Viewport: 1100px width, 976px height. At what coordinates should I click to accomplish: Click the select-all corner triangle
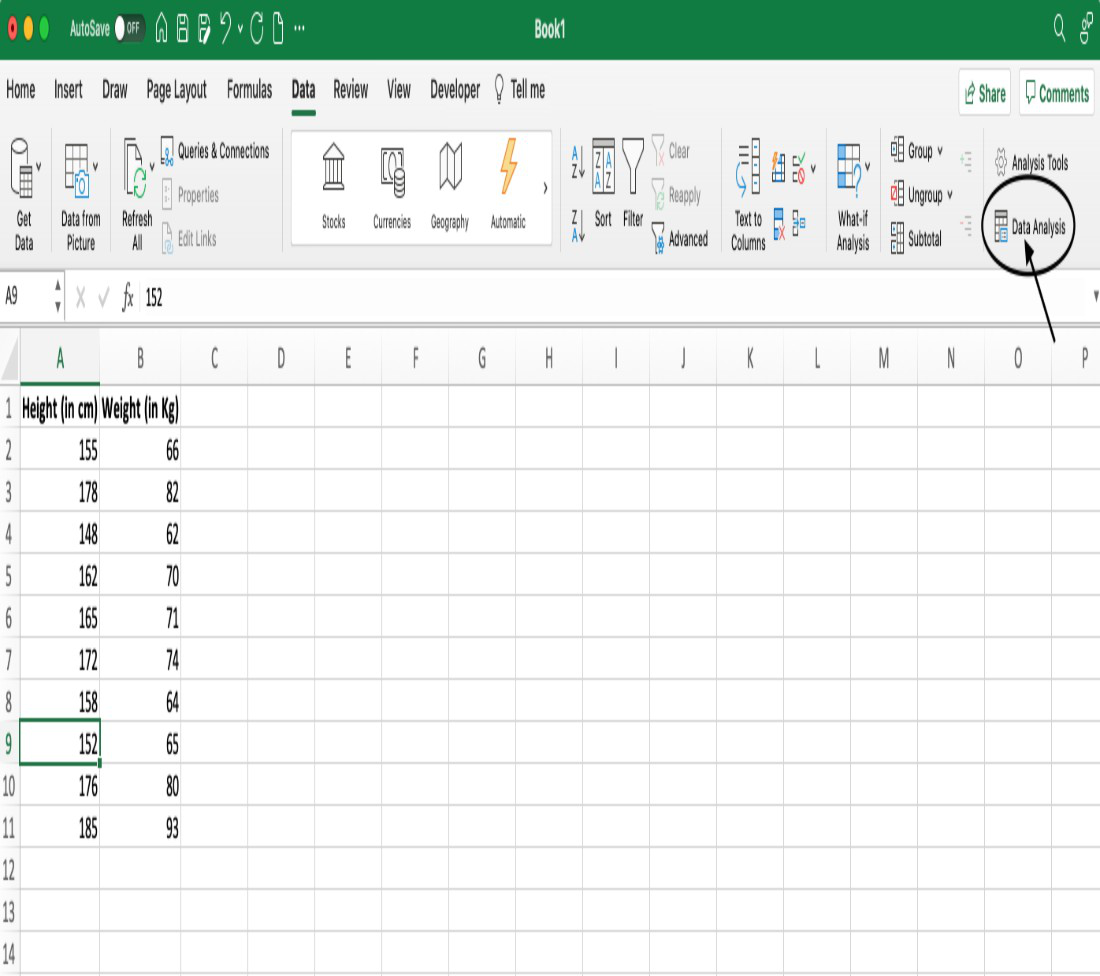[x=10, y=359]
